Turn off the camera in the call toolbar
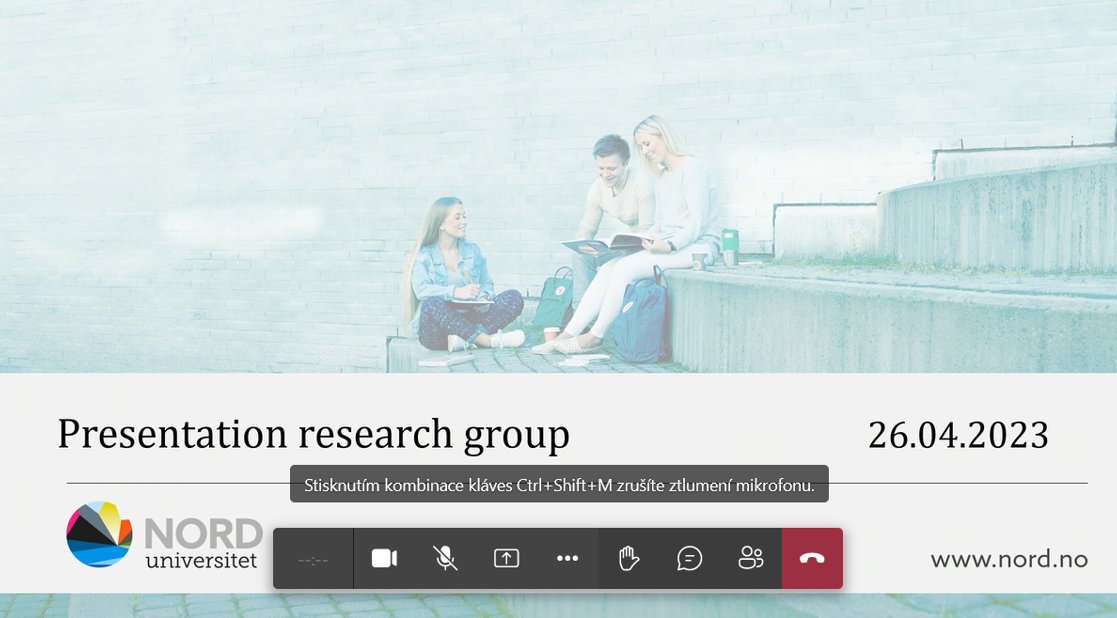 [384, 558]
